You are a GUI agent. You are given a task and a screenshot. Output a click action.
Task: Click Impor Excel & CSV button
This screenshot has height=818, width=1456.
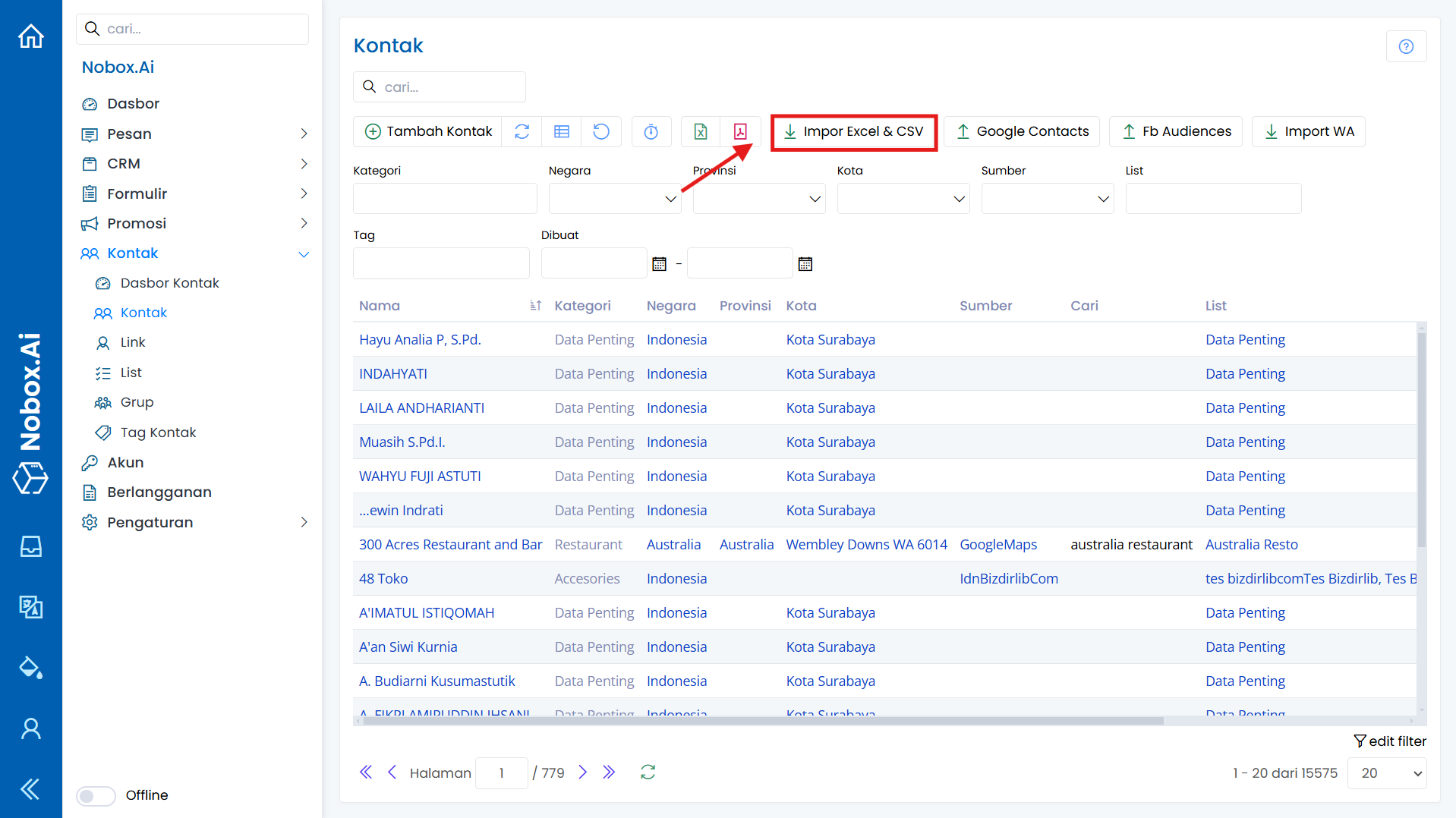pos(853,131)
